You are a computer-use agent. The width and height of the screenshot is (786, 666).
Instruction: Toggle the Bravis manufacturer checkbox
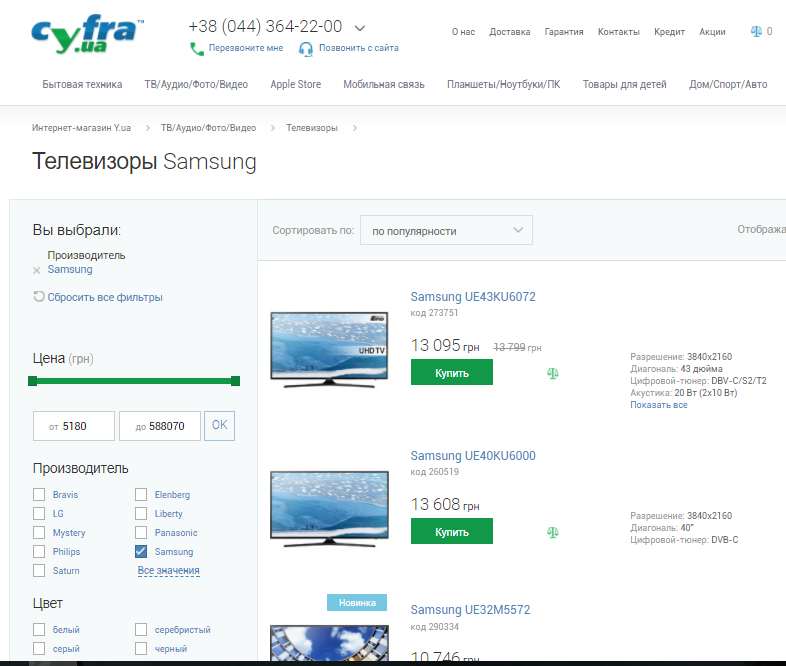click(x=39, y=495)
